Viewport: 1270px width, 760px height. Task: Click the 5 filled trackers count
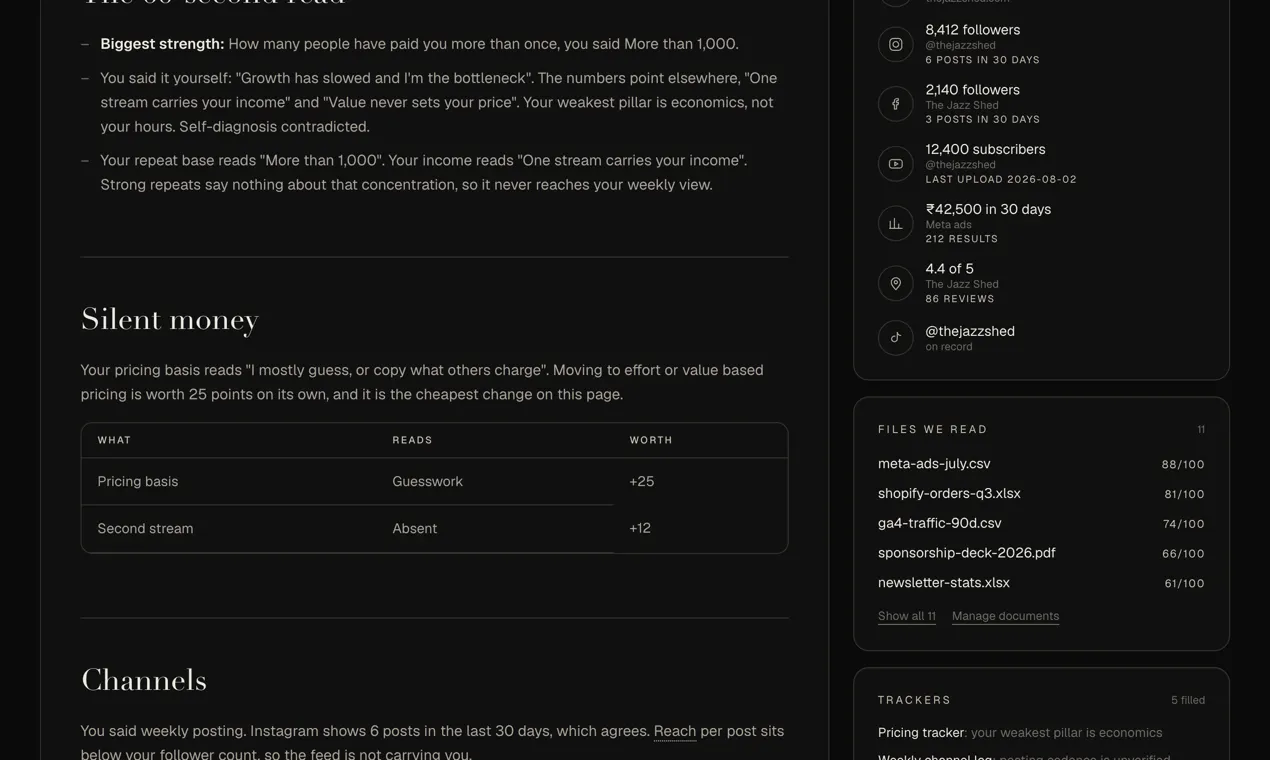click(1188, 700)
